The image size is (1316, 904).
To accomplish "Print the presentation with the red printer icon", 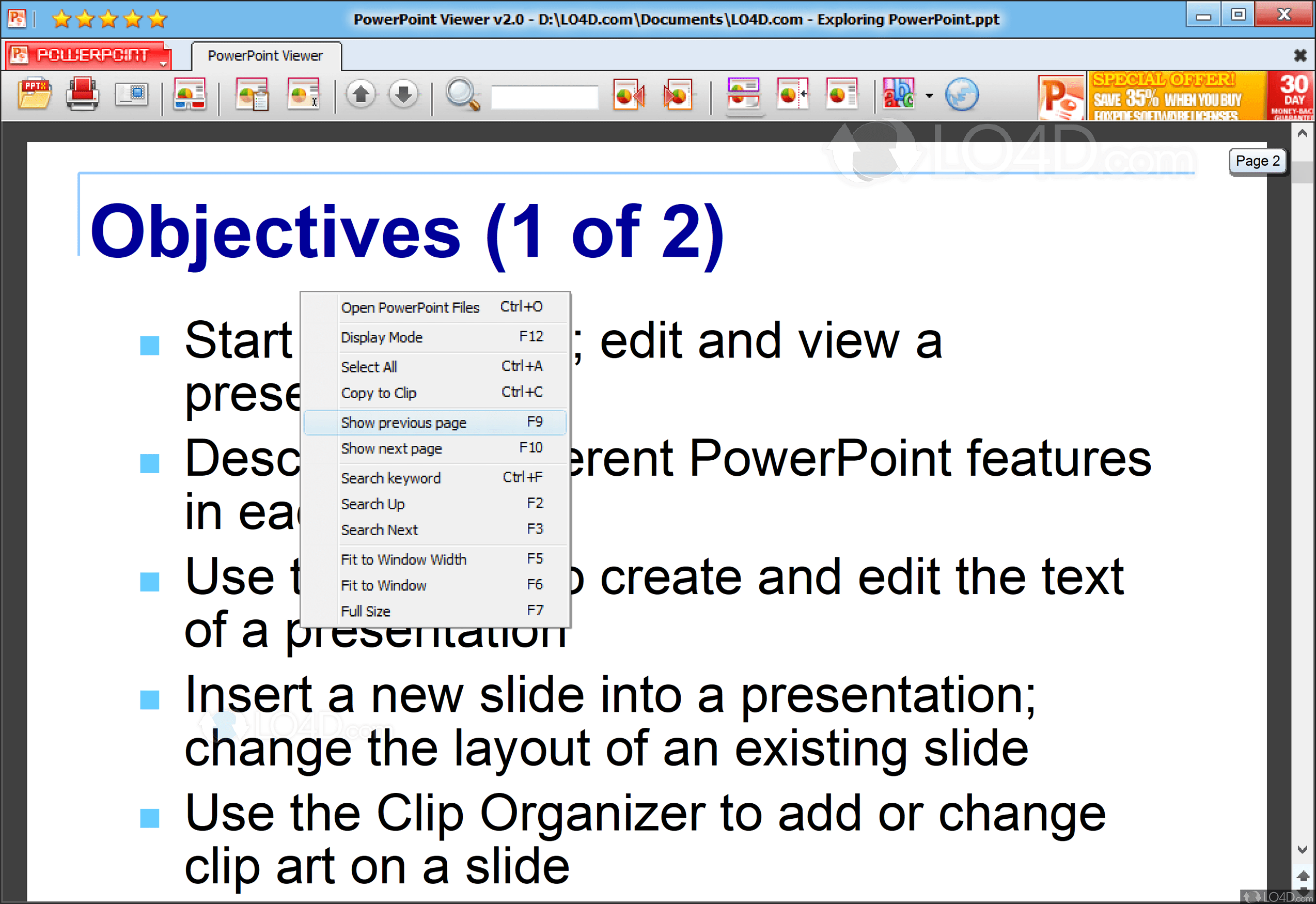I will click(x=83, y=94).
